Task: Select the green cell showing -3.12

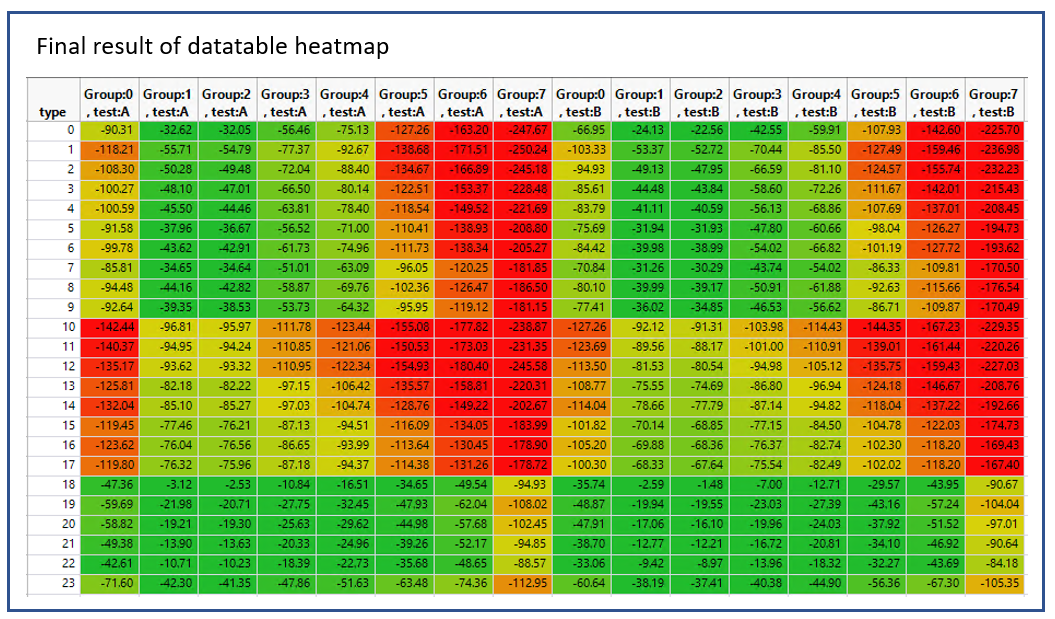Action: [x=169, y=483]
